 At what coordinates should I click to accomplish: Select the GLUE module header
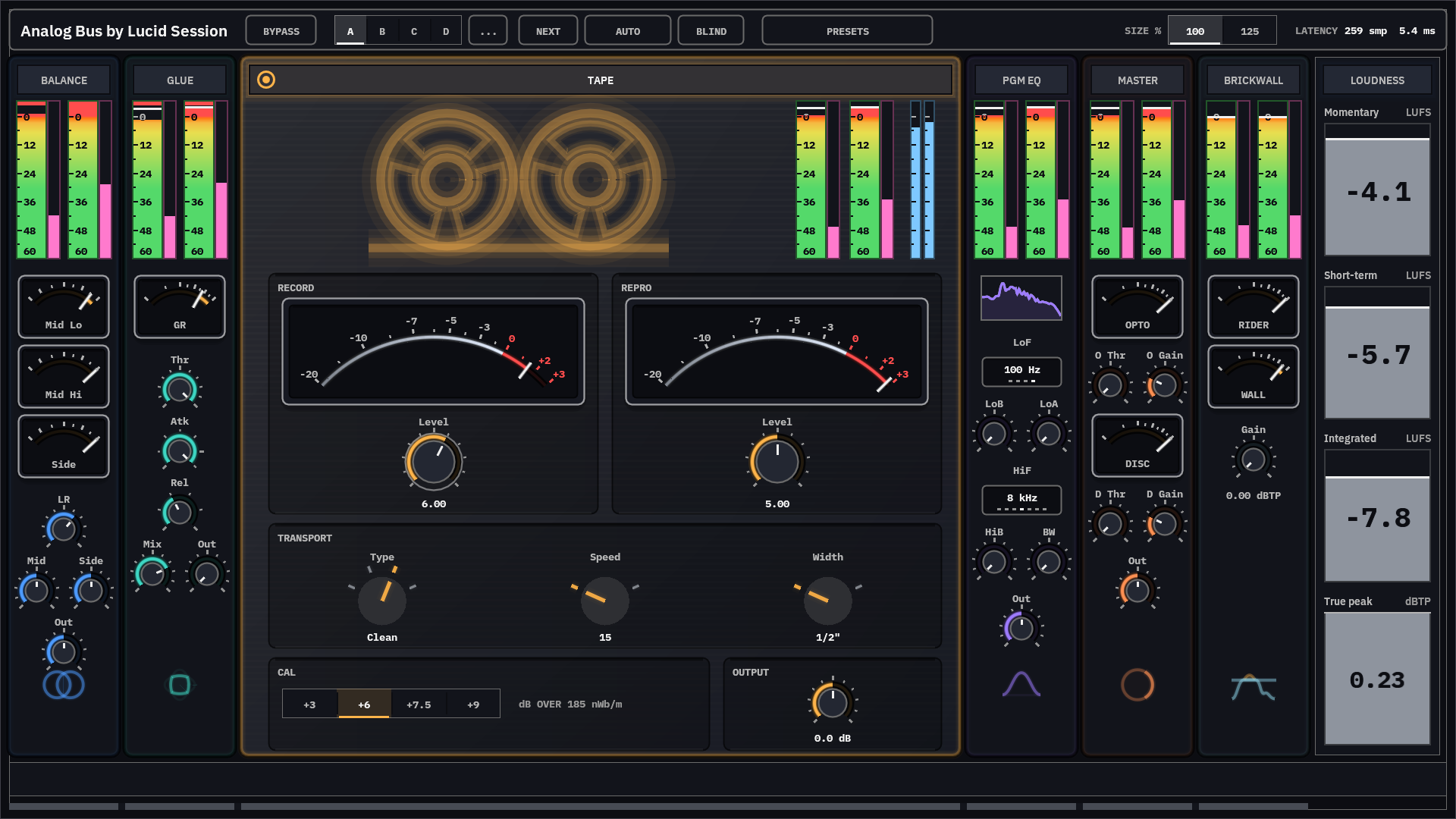180,80
